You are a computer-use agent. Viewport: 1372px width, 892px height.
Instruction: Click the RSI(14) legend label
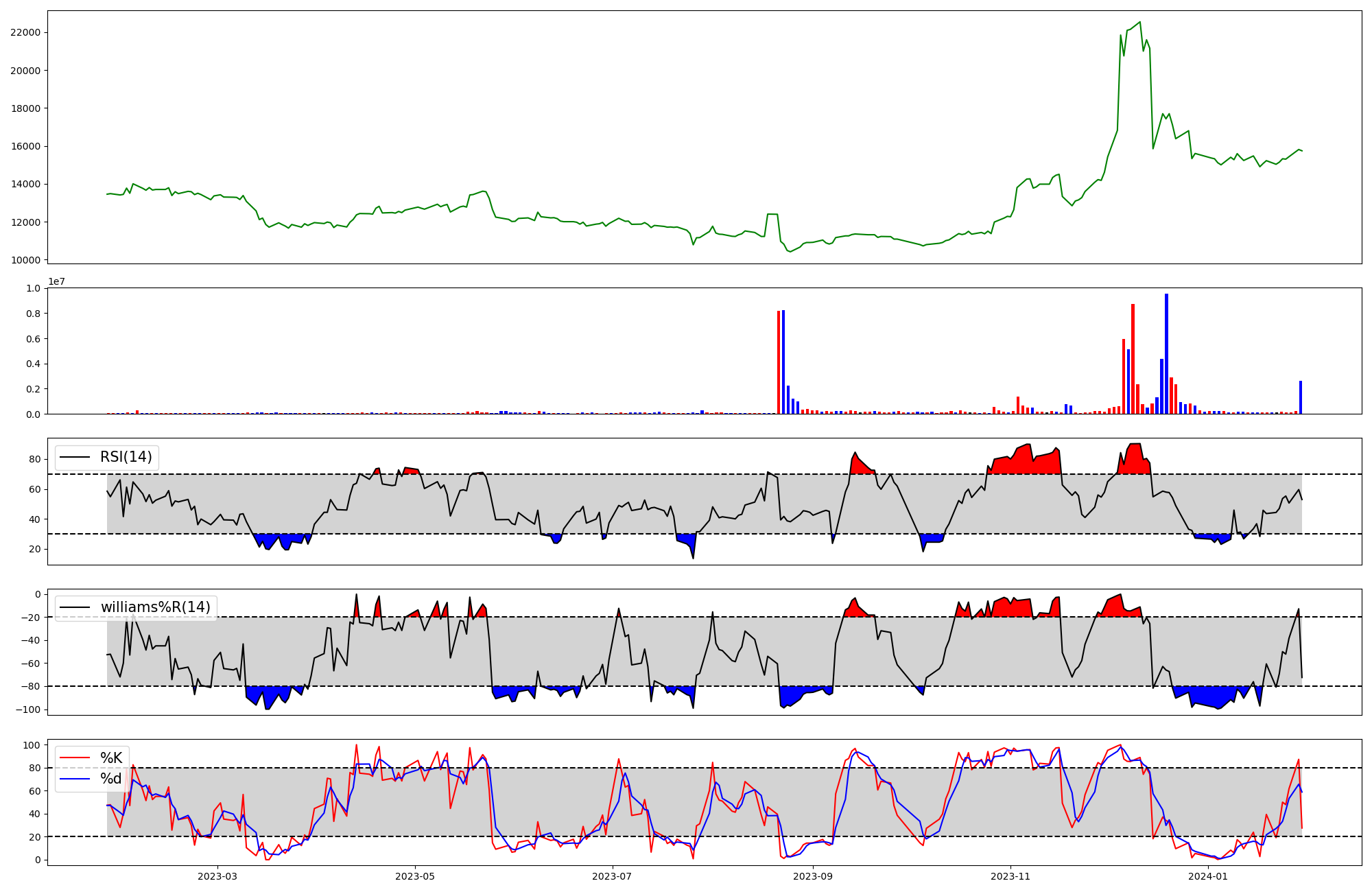[x=126, y=457]
